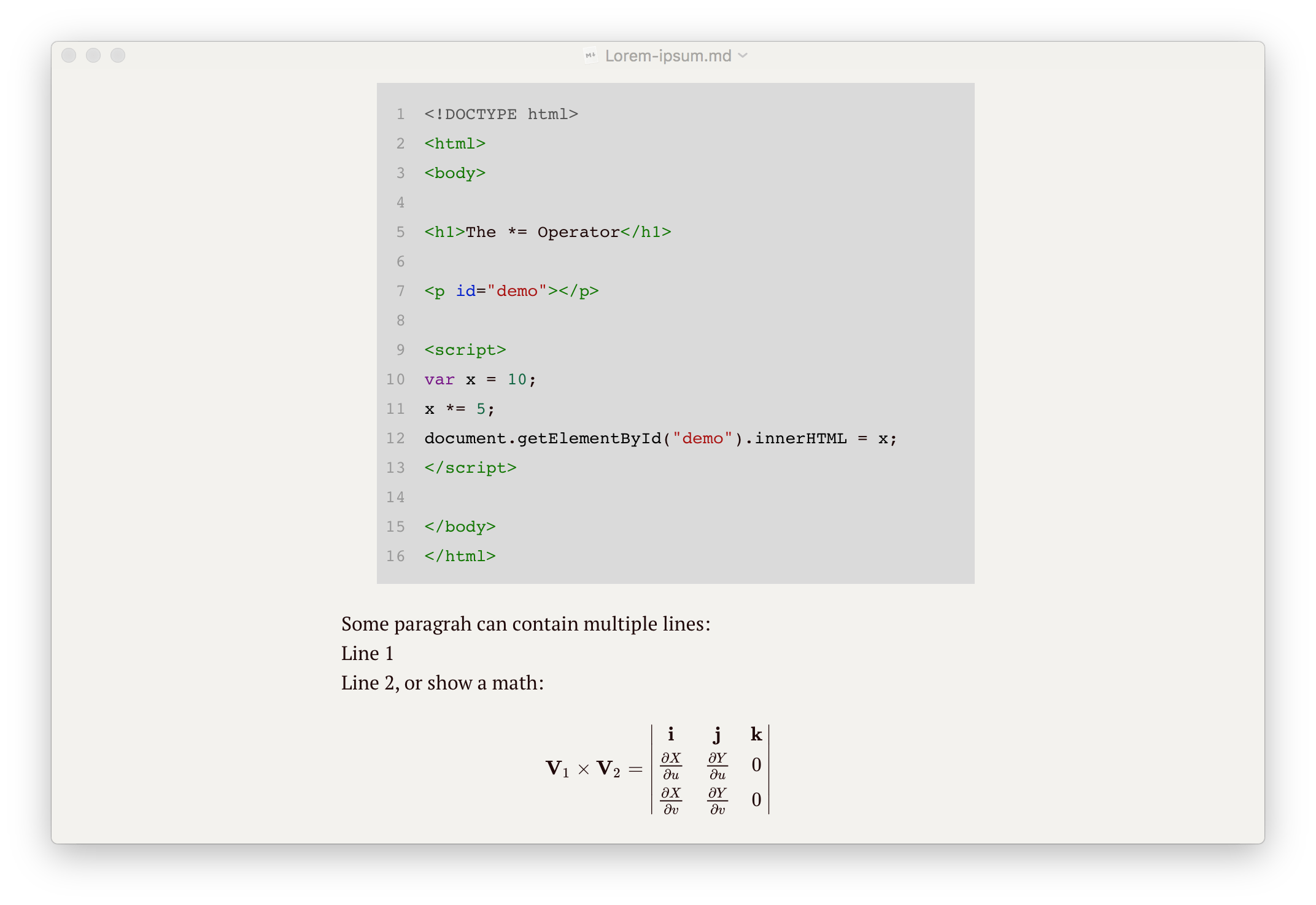
Task: Click line number 14 in the code gutter
Action: coord(395,497)
